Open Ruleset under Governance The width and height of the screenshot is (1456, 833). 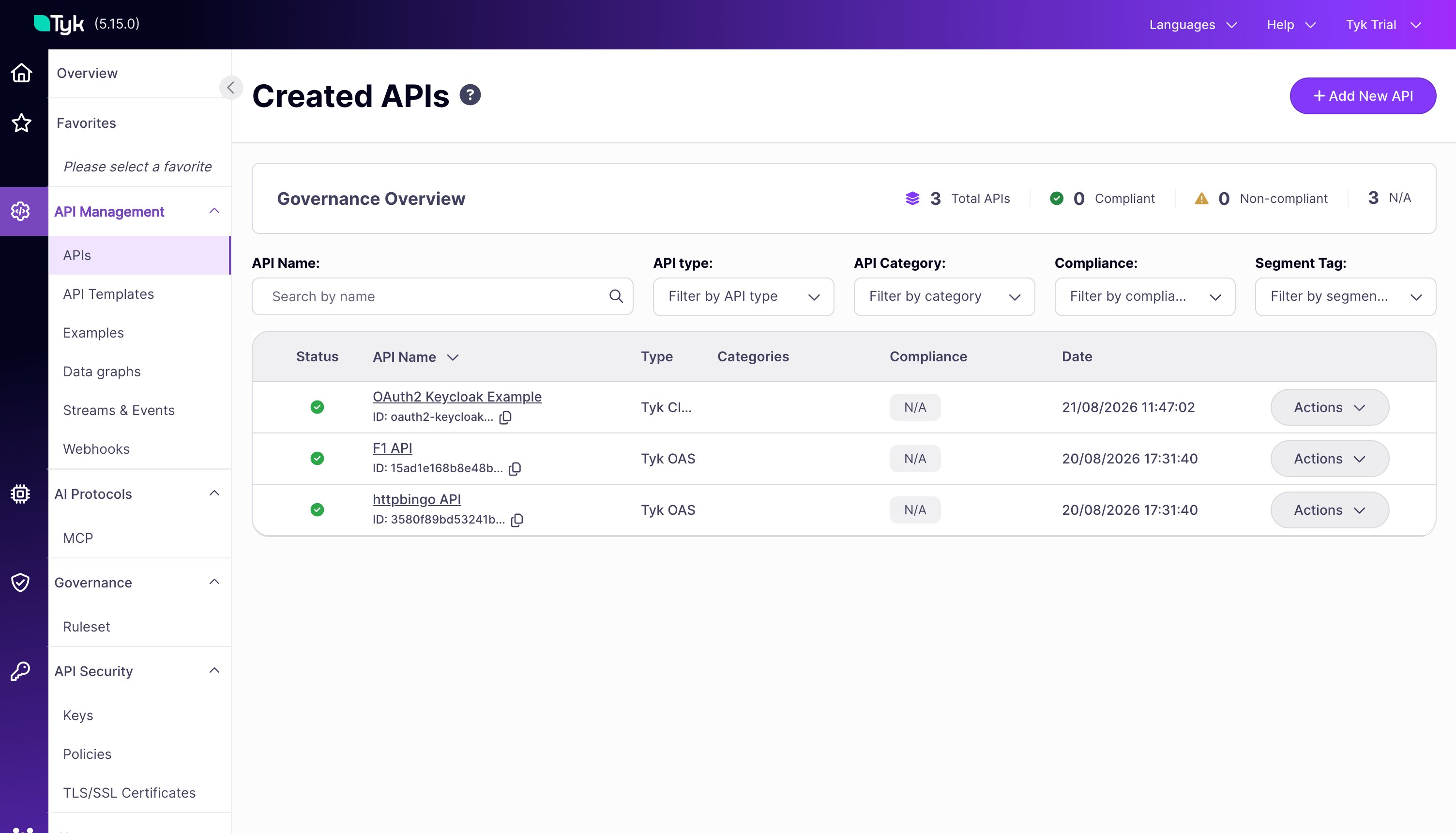[86, 627]
